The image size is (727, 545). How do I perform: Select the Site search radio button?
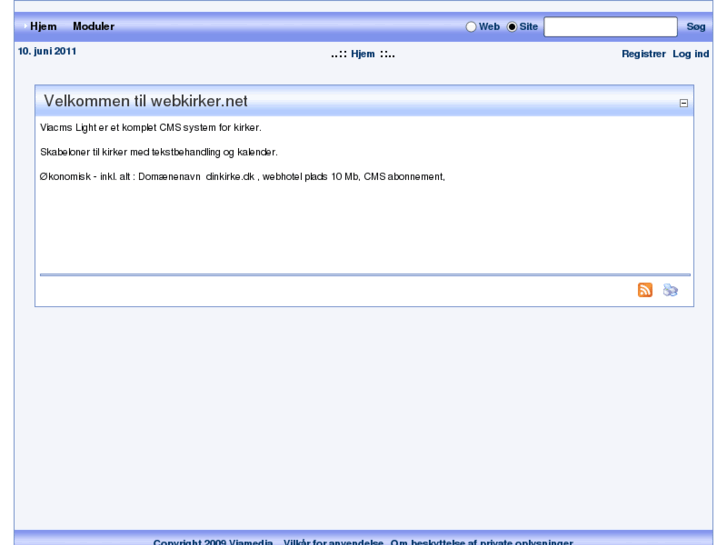click(511, 27)
